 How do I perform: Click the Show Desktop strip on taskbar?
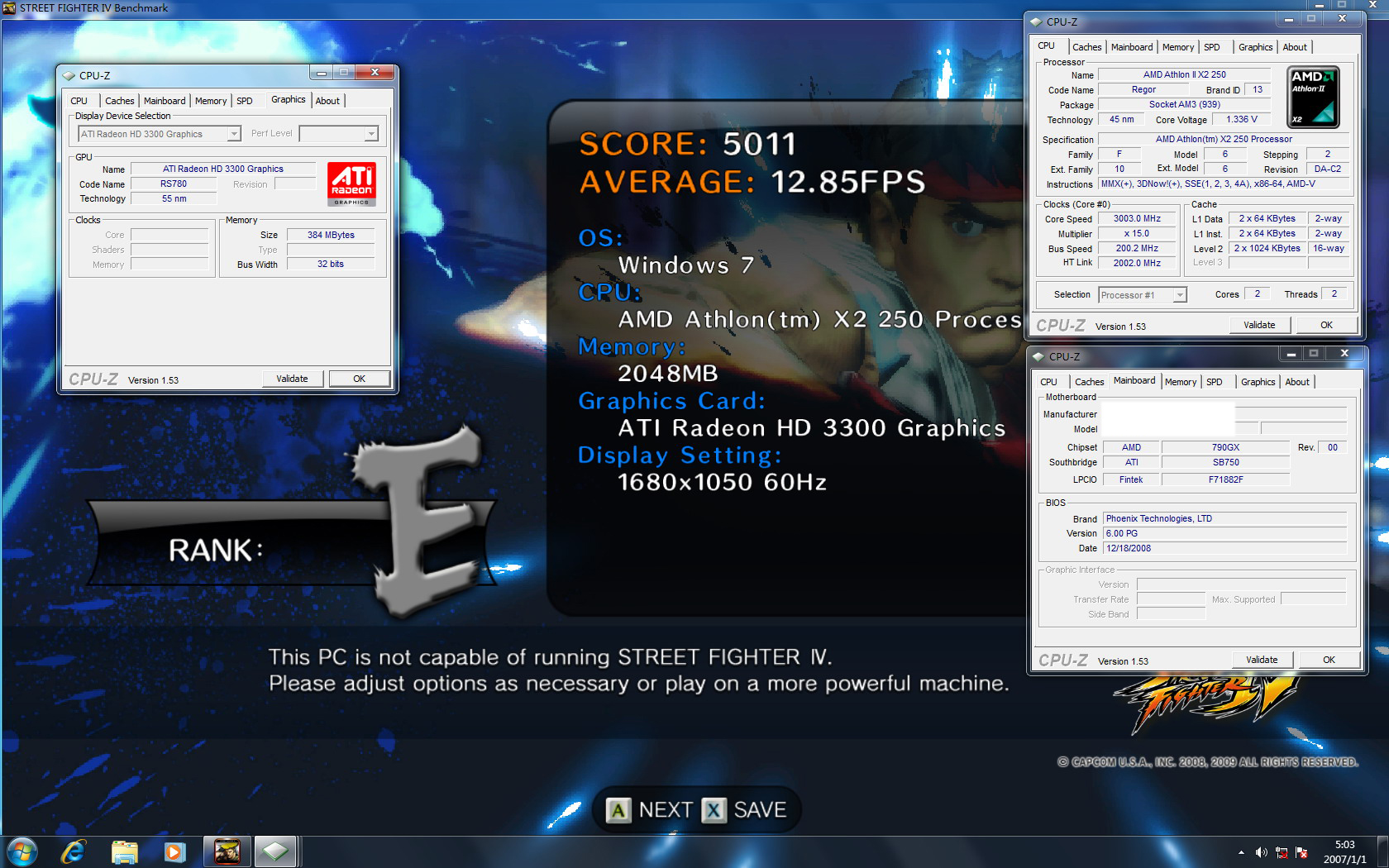point(1382,852)
